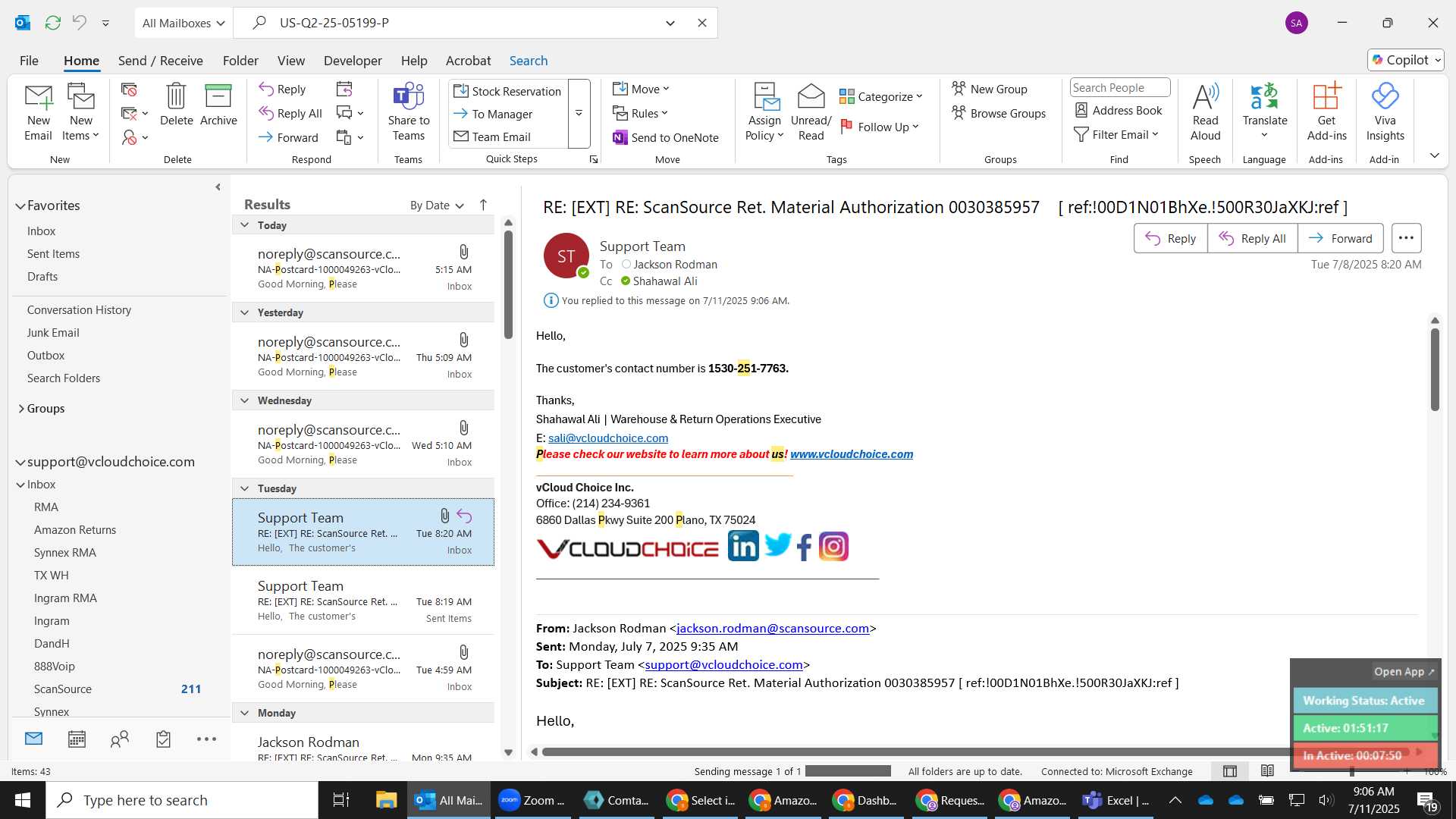Switch to Calendar view icon

(x=77, y=739)
